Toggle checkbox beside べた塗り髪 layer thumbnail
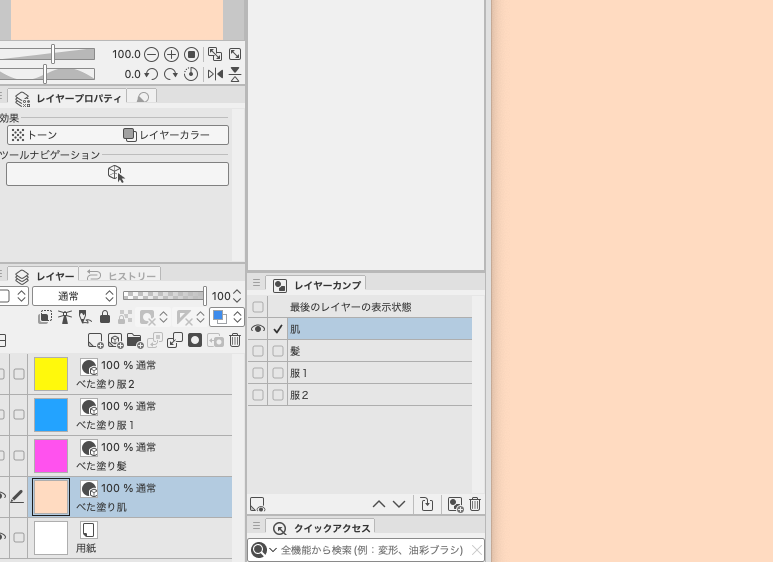Viewport: 773px width, 562px height. (x=19, y=456)
